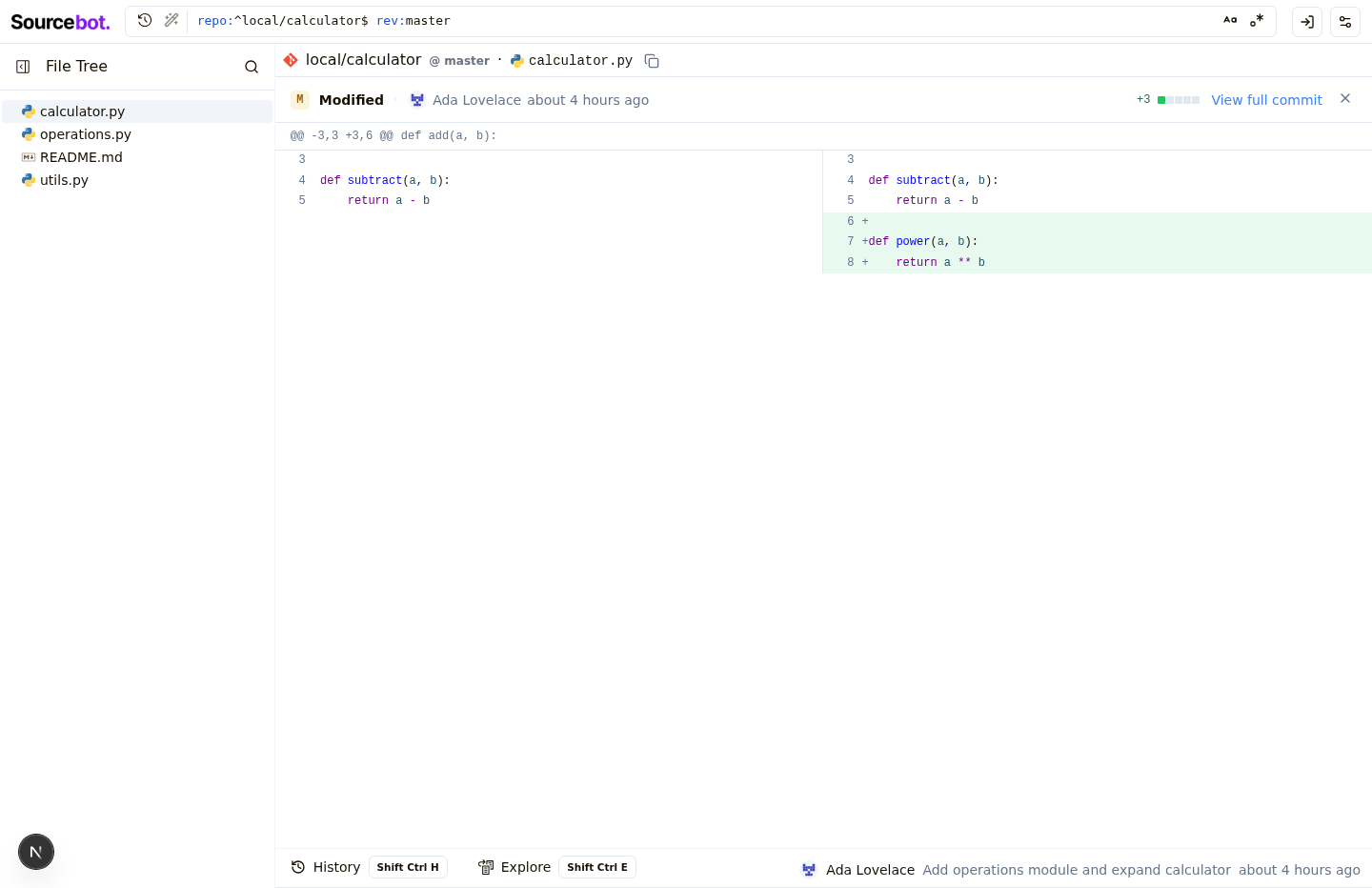This screenshot has width=1372, height=888.
Task: Click the sign-in arrow icon
Action: [1307, 21]
